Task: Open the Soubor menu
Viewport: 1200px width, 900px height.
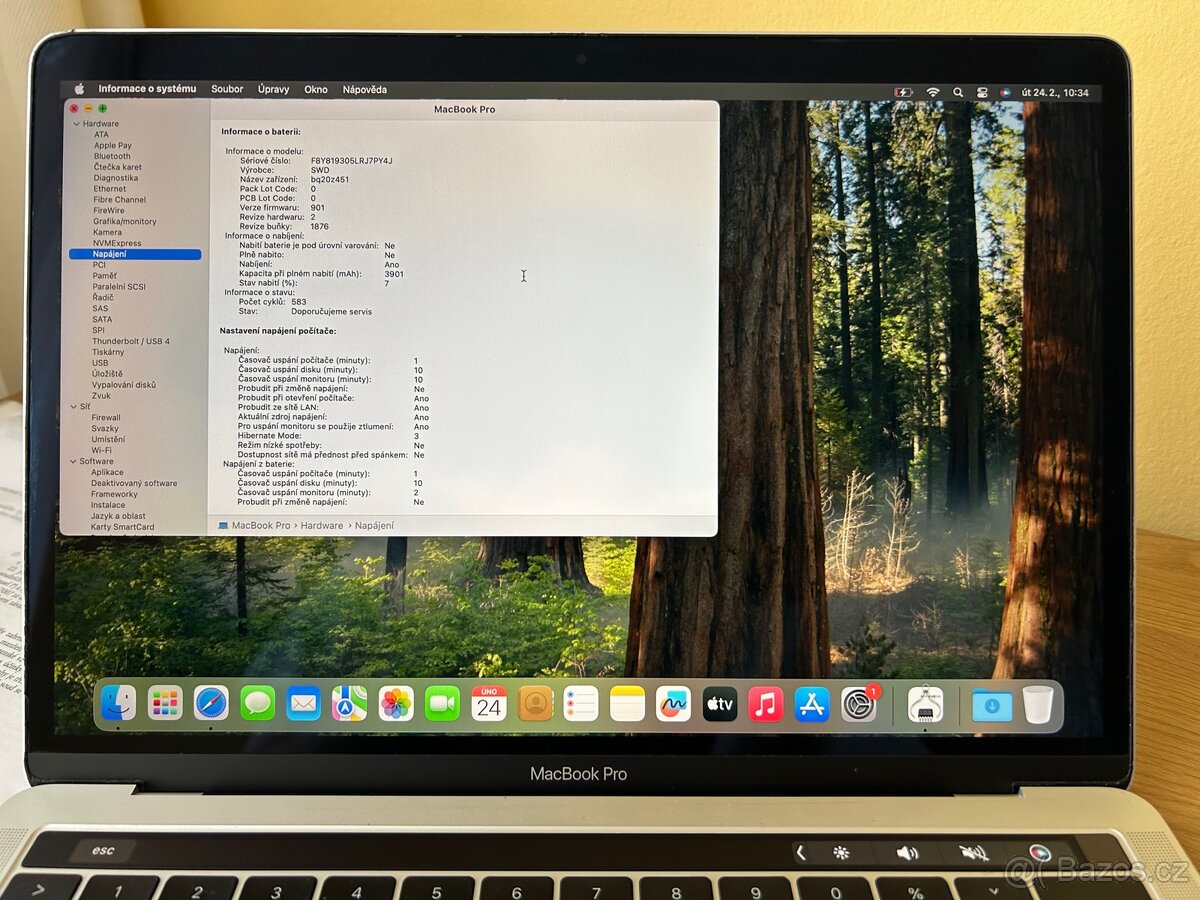Action: coord(227,89)
